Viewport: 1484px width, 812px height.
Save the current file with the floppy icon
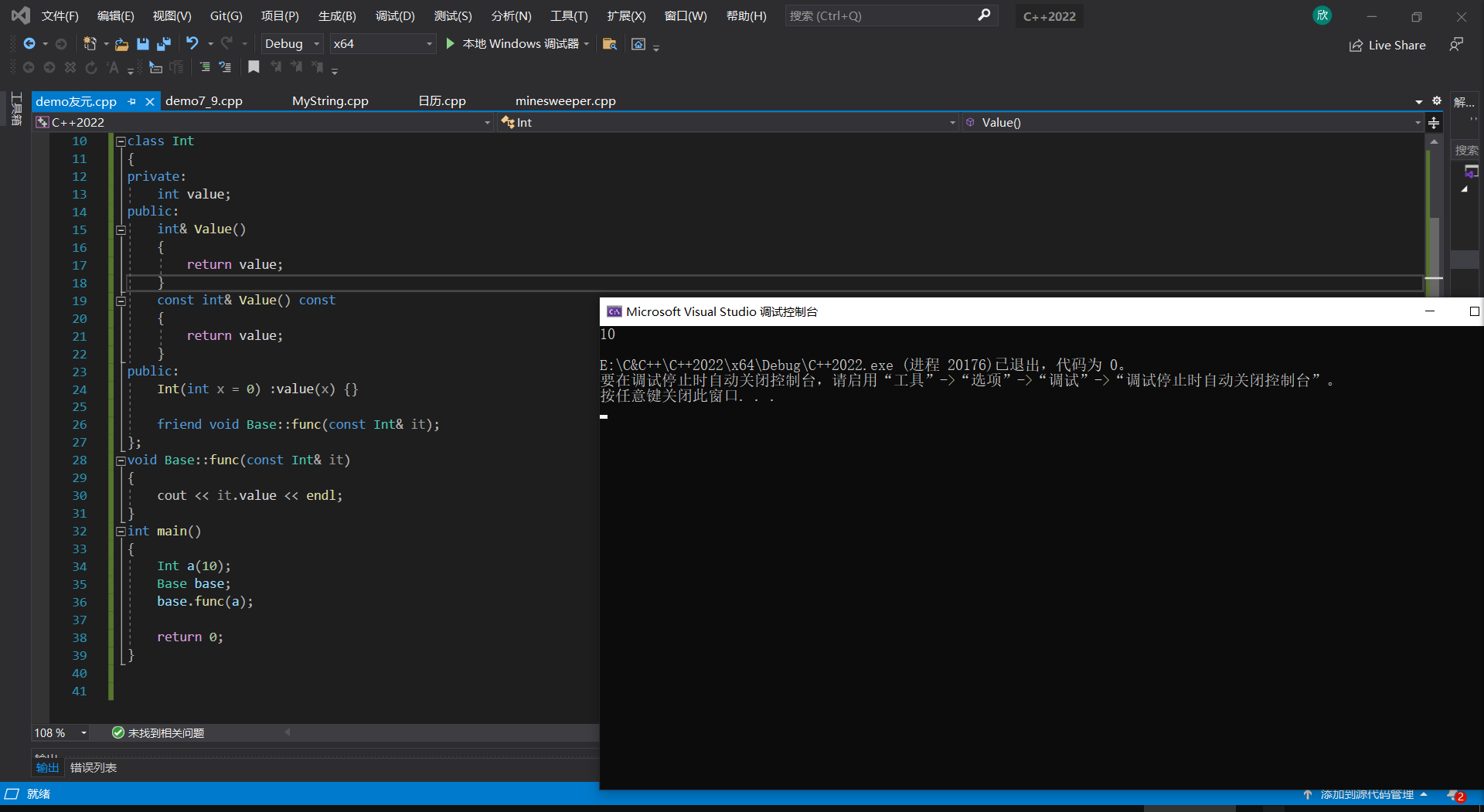pos(143,44)
